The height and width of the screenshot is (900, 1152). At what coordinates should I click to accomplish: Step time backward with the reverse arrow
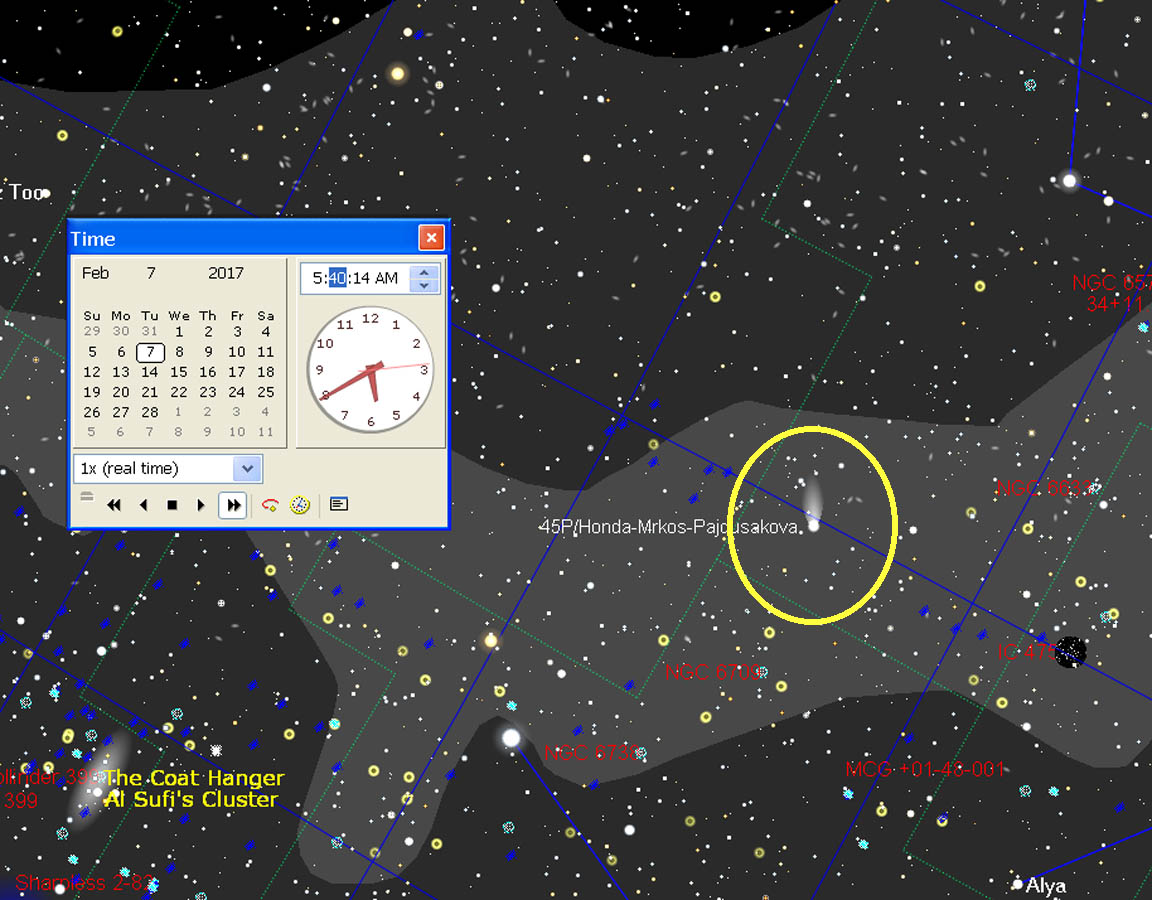[x=143, y=505]
